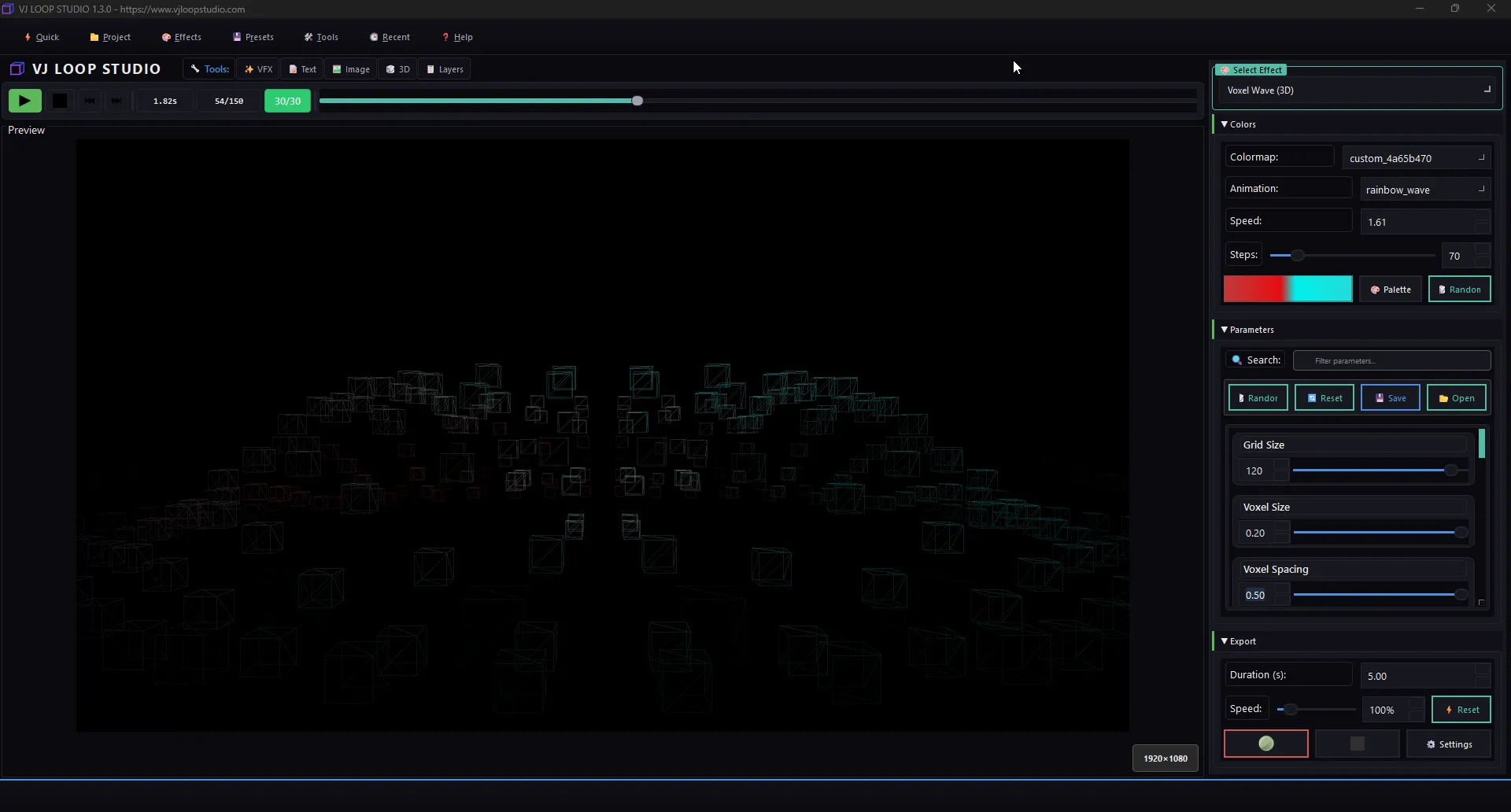1511x812 pixels.
Task: Click the Voxel Size slider handle
Action: [x=1461, y=533]
